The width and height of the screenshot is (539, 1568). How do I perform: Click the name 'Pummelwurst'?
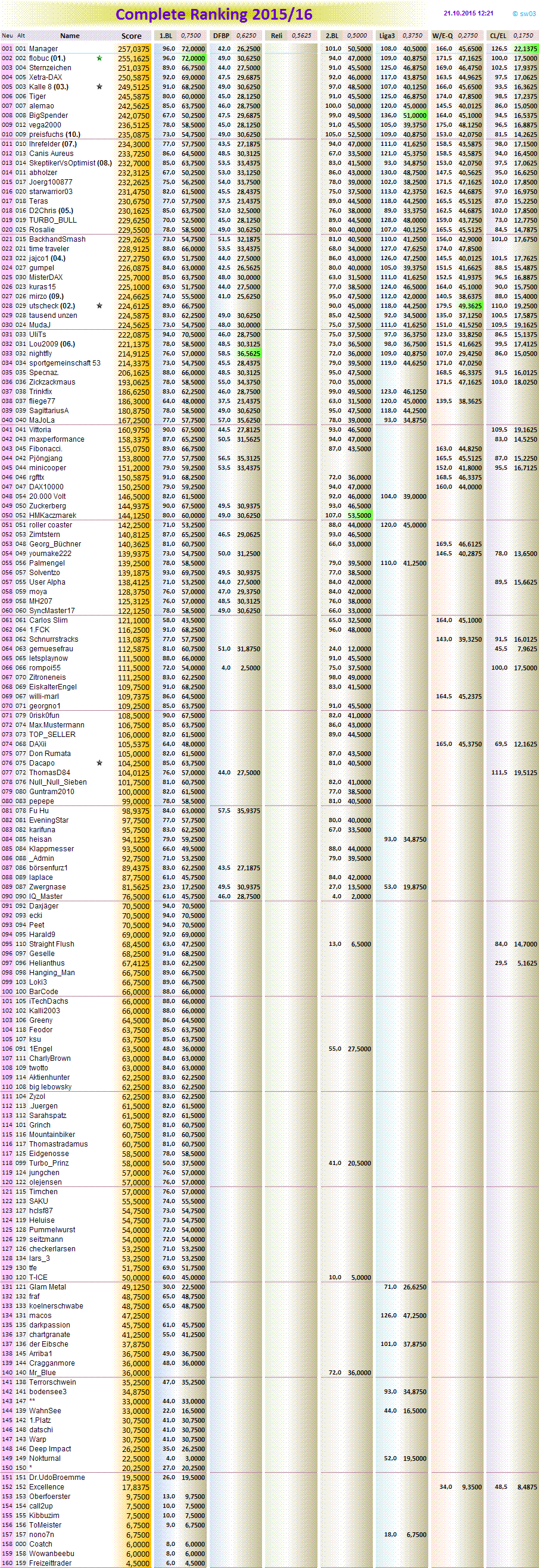point(52,1229)
